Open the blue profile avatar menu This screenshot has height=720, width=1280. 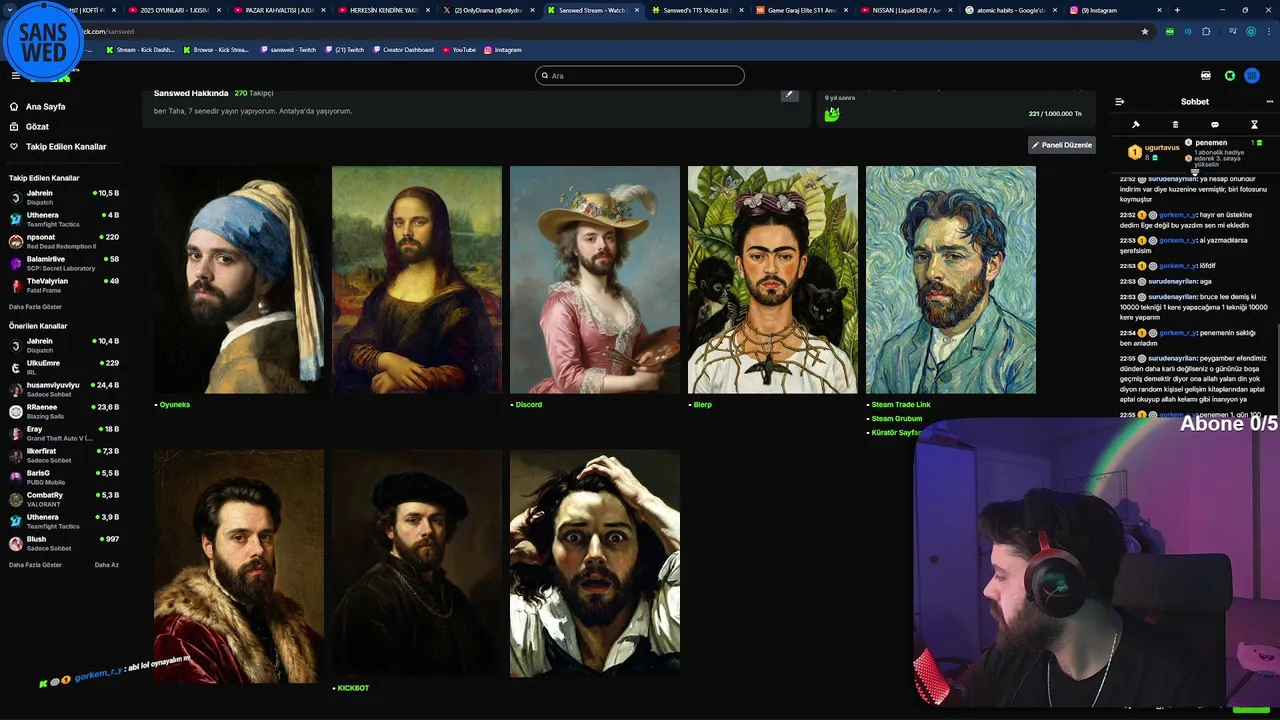coord(1252,75)
